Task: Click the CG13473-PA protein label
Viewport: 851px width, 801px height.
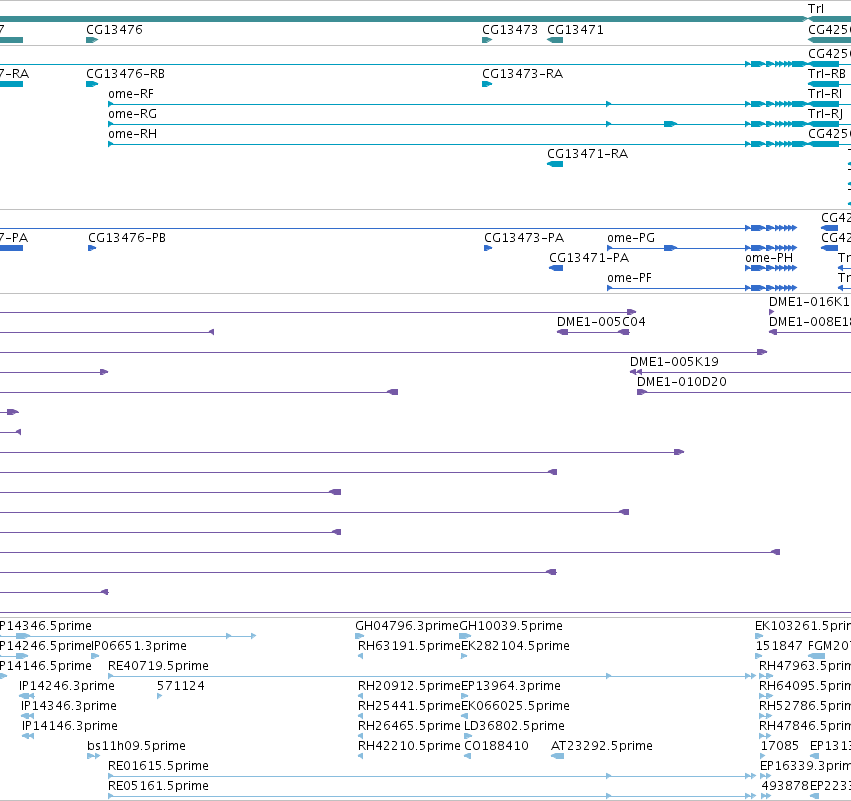Action: click(524, 238)
